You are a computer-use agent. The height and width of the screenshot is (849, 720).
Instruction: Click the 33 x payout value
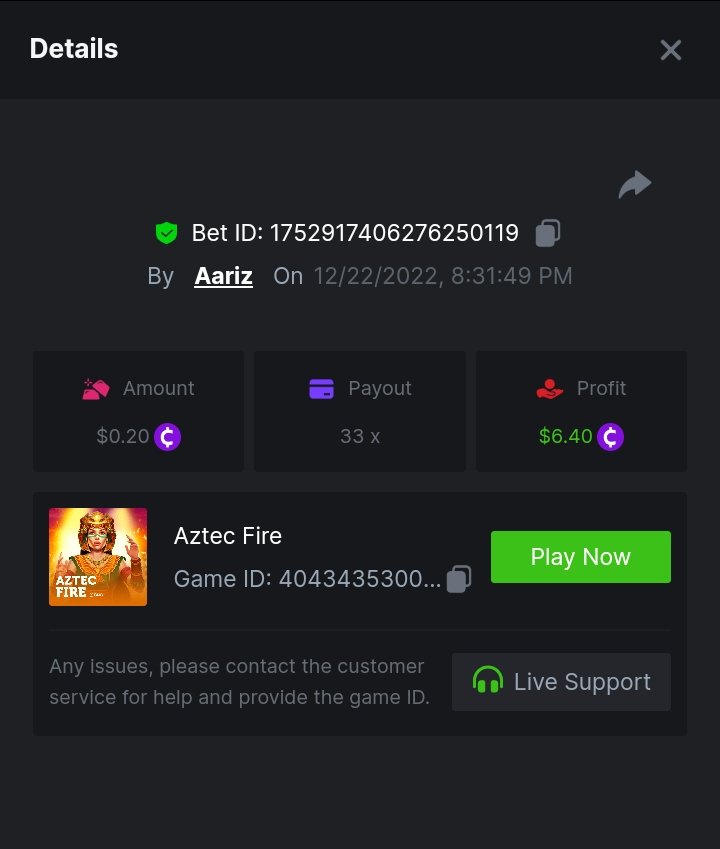360,437
